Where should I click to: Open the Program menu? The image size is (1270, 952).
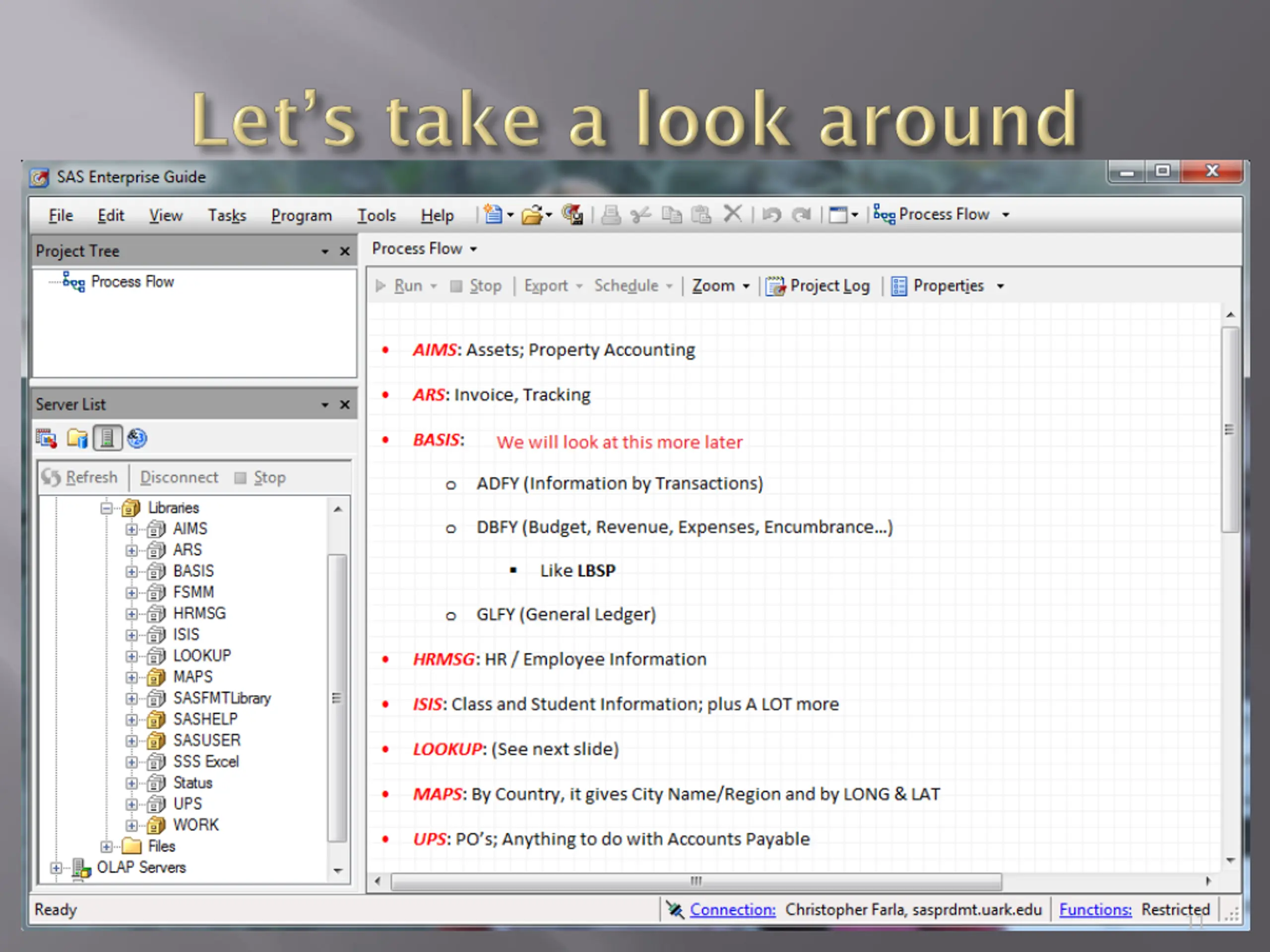click(302, 216)
